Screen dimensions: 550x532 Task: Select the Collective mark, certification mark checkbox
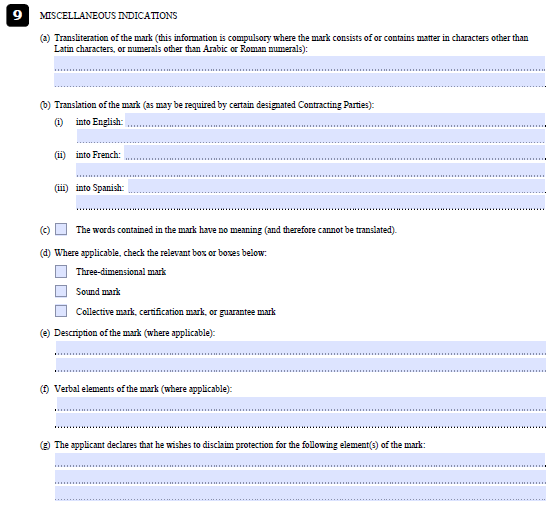61,311
